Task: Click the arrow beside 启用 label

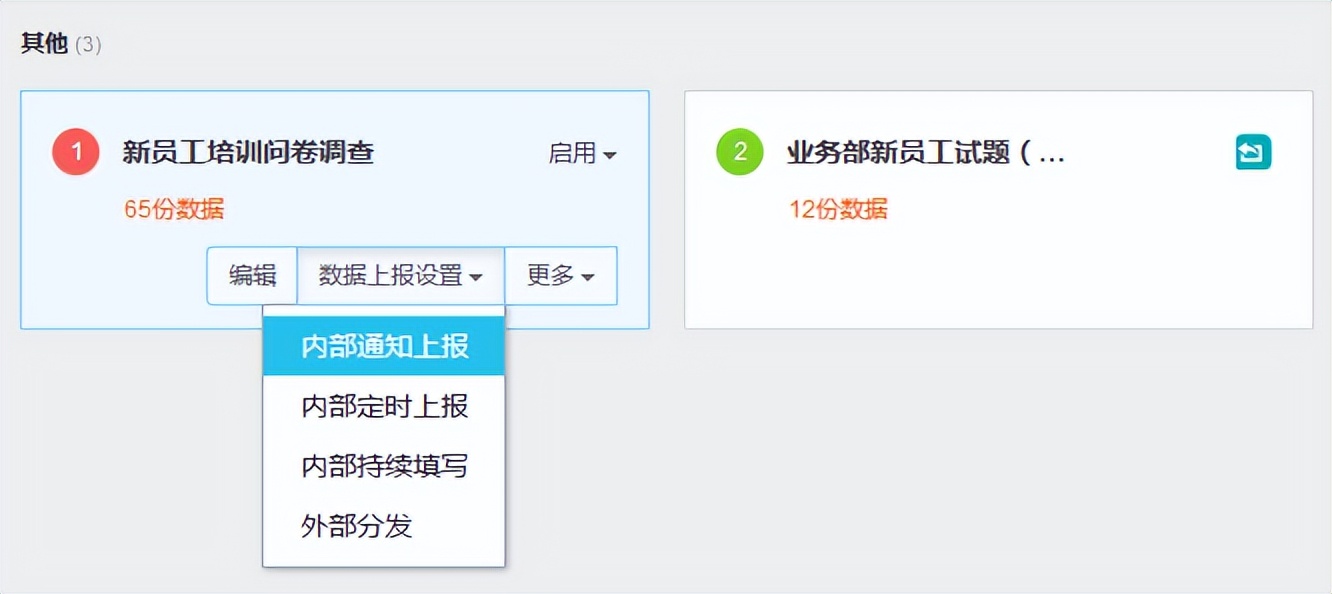Action: click(x=611, y=156)
